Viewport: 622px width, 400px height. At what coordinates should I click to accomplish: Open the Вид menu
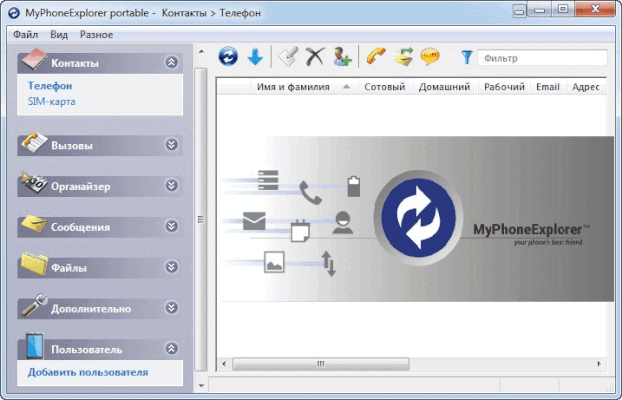click(59, 35)
